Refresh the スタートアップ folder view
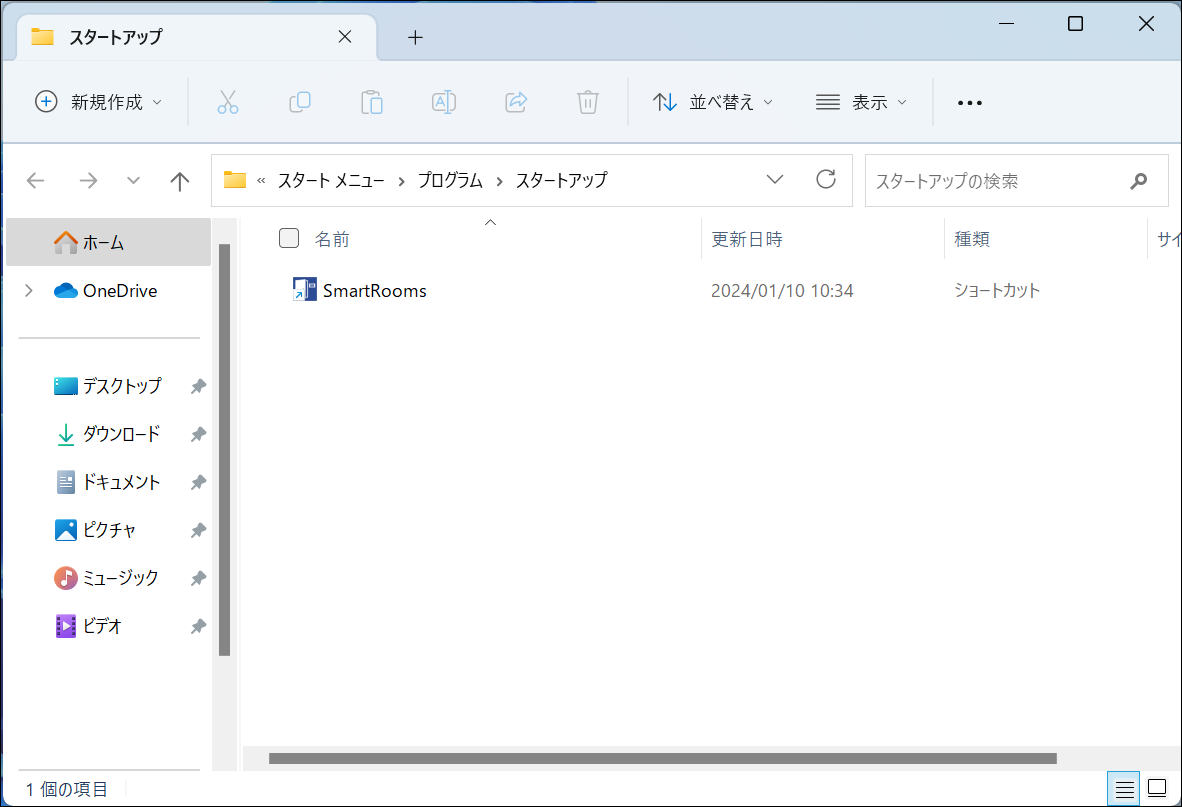This screenshot has height=807, width=1182. point(826,180)
